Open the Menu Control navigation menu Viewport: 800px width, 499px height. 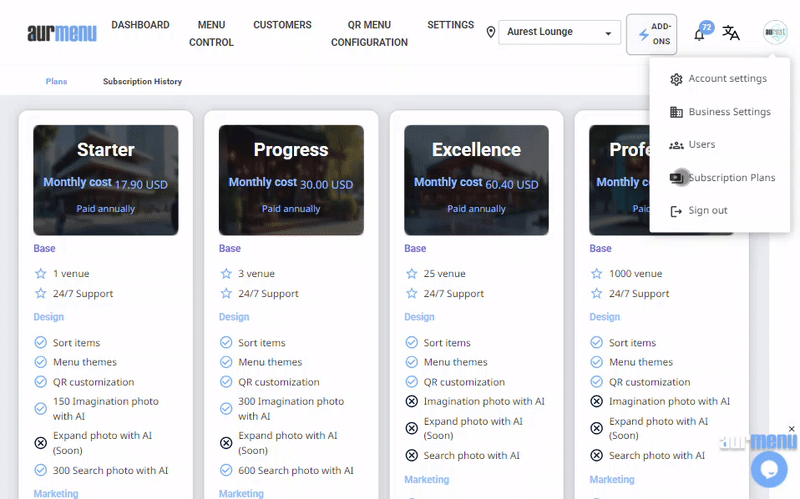[211, 34]
